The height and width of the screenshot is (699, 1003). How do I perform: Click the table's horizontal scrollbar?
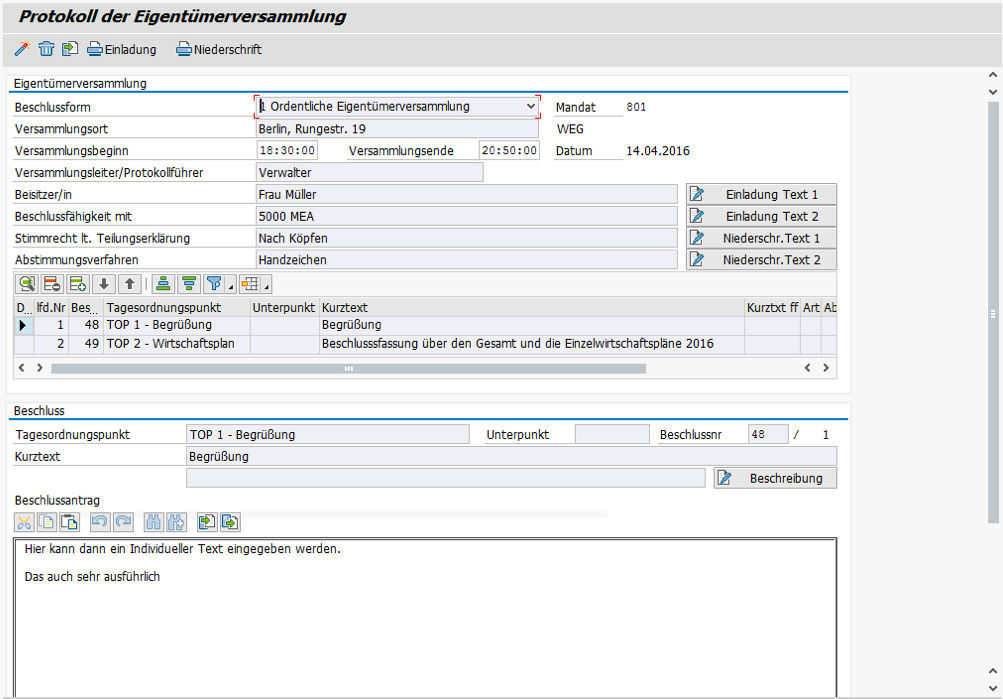point(348,368)
